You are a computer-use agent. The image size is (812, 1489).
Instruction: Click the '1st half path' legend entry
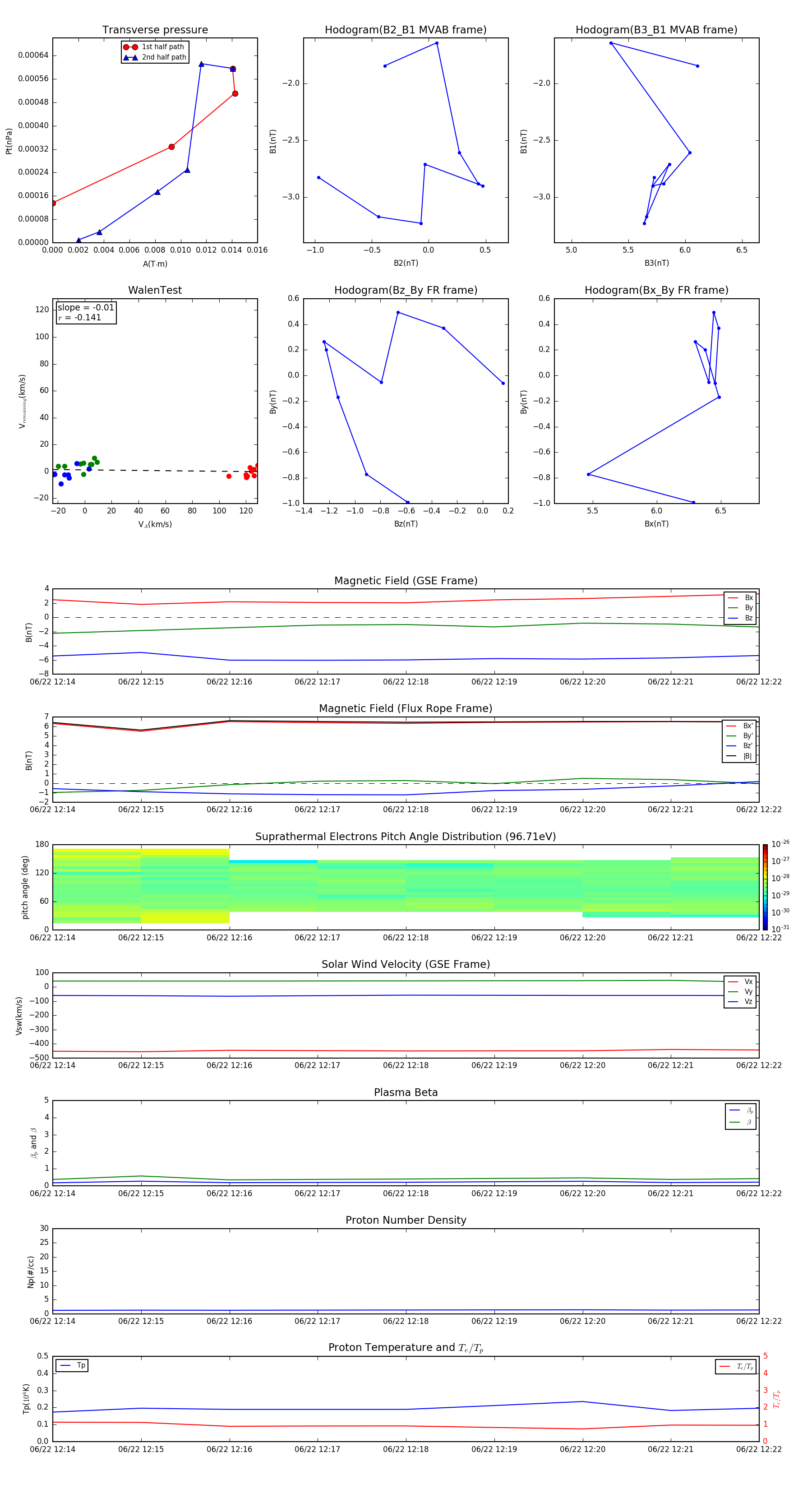pyautogui.click(x=154, y=47)
